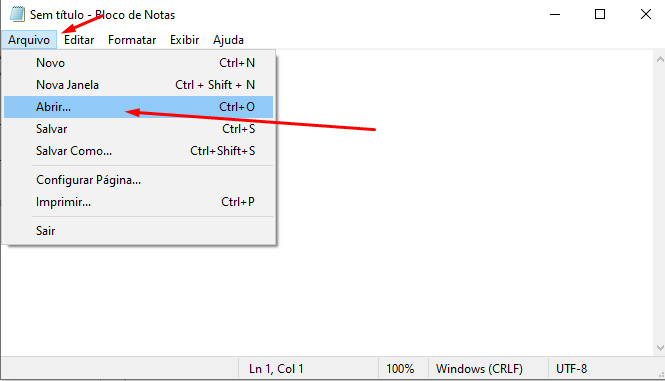Open the Ajuda menu
The image size is (665, 381).
pyautogui.click(x=228, y=40)
